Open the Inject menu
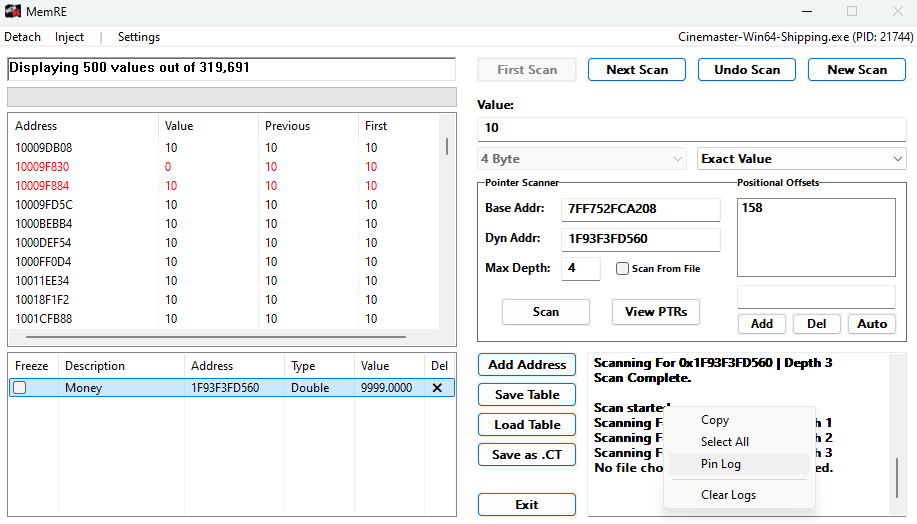Screen dimensions: 917x524 70,37
